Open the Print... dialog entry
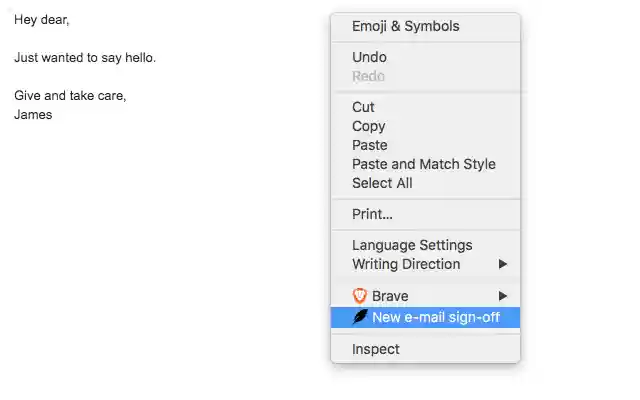This screenshot has width=640, height=400. point(372,214)
